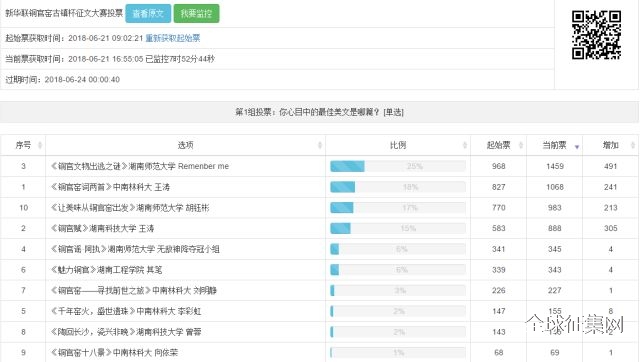This screenshot has height=362, width=640.
Task: Click the green 我要监控 button
Action: tap(196, 13)
